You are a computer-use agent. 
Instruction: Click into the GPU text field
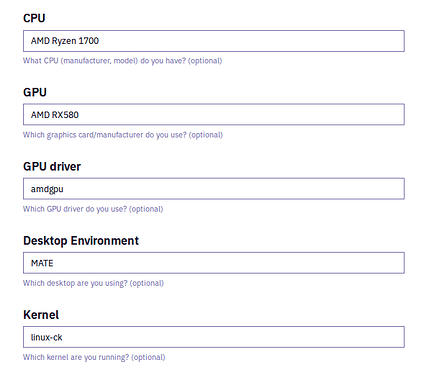pos(214,115)
